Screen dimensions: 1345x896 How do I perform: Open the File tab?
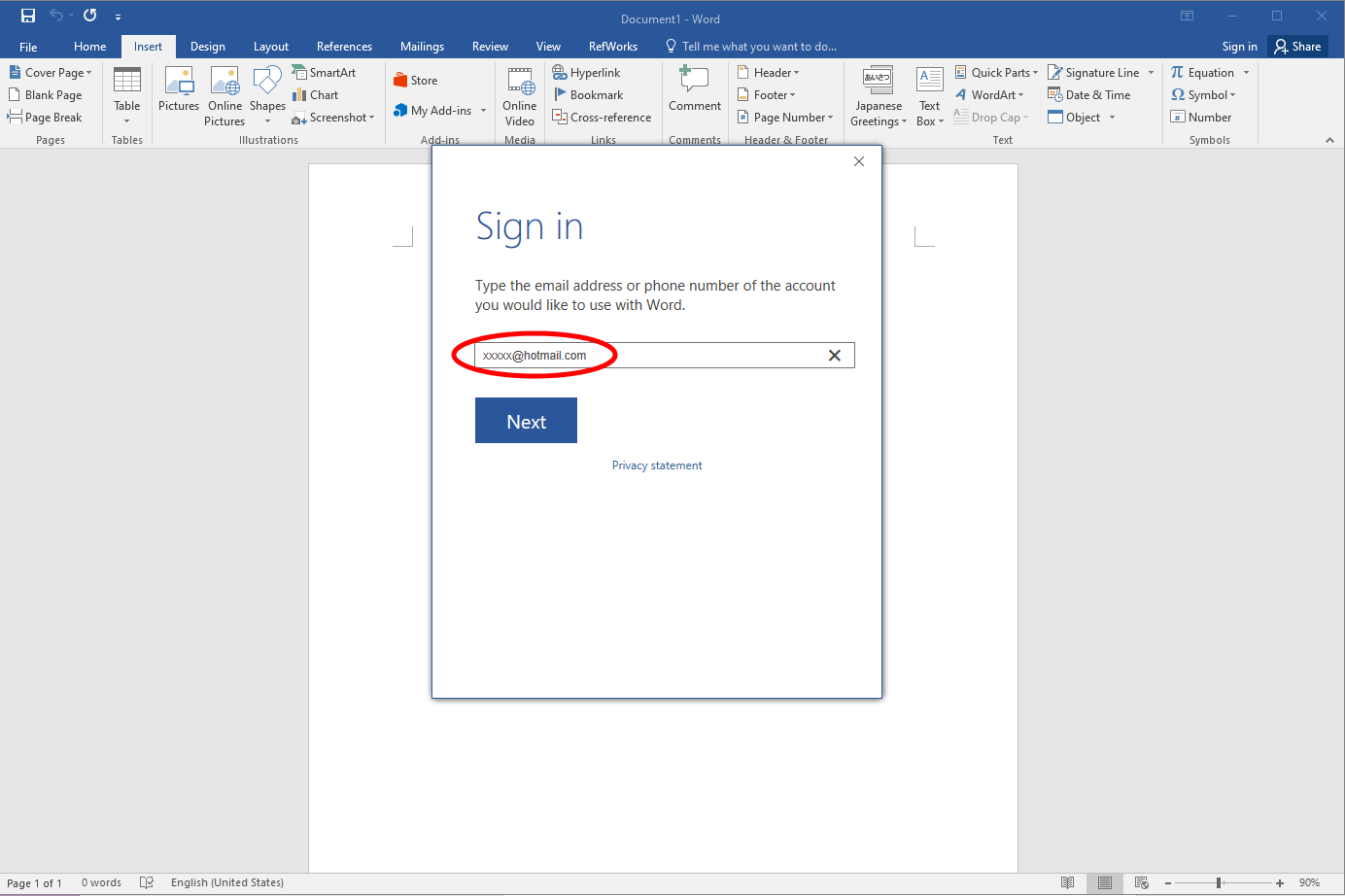28,47
